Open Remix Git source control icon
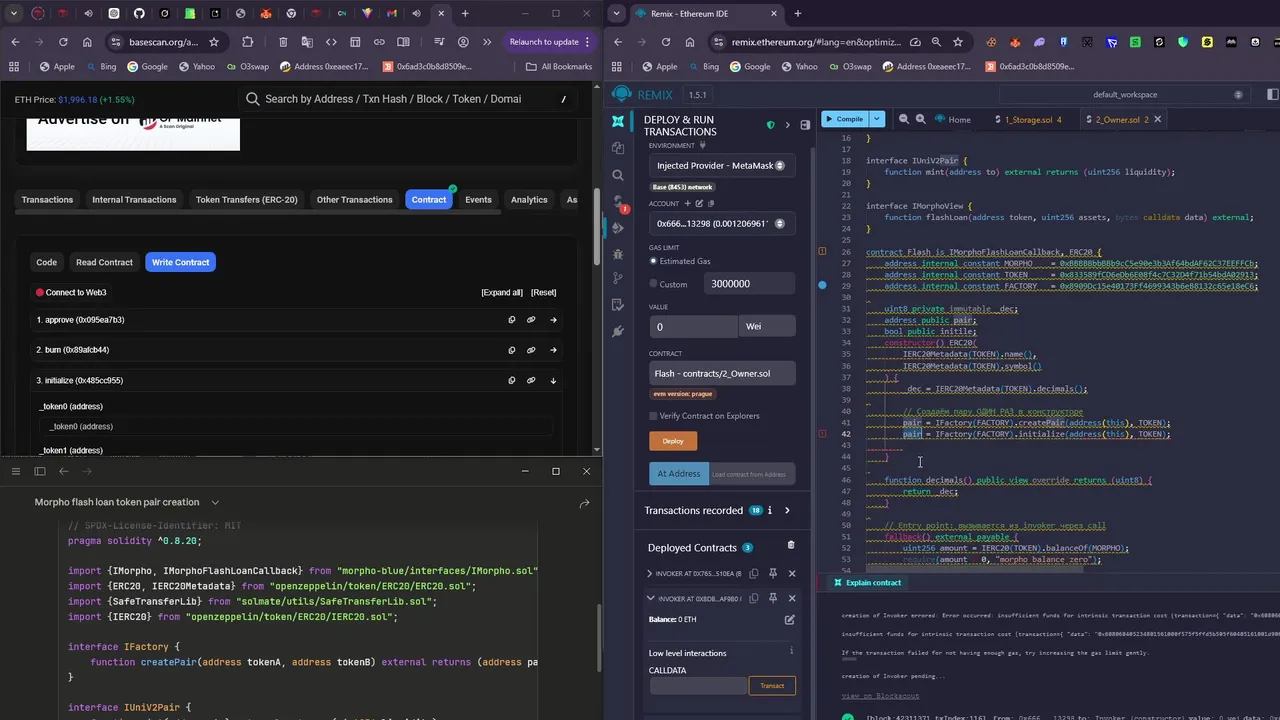 point(618,279)
